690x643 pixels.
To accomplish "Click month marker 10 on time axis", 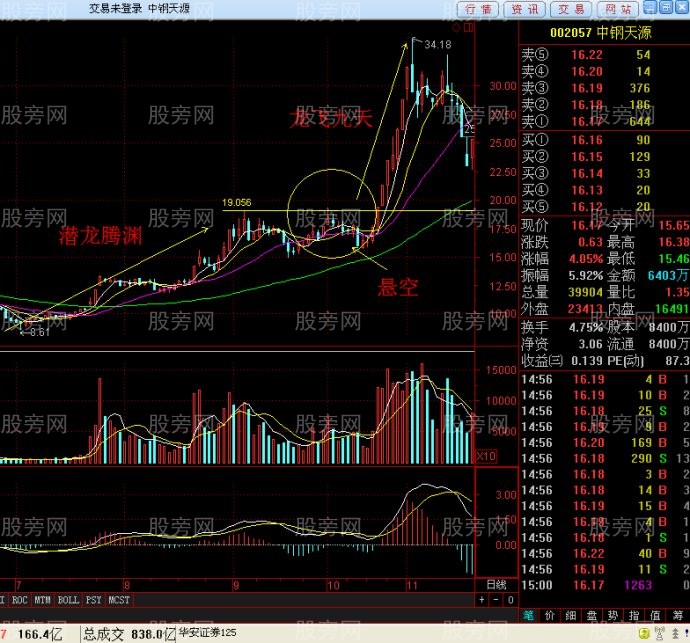I will 333,585.
